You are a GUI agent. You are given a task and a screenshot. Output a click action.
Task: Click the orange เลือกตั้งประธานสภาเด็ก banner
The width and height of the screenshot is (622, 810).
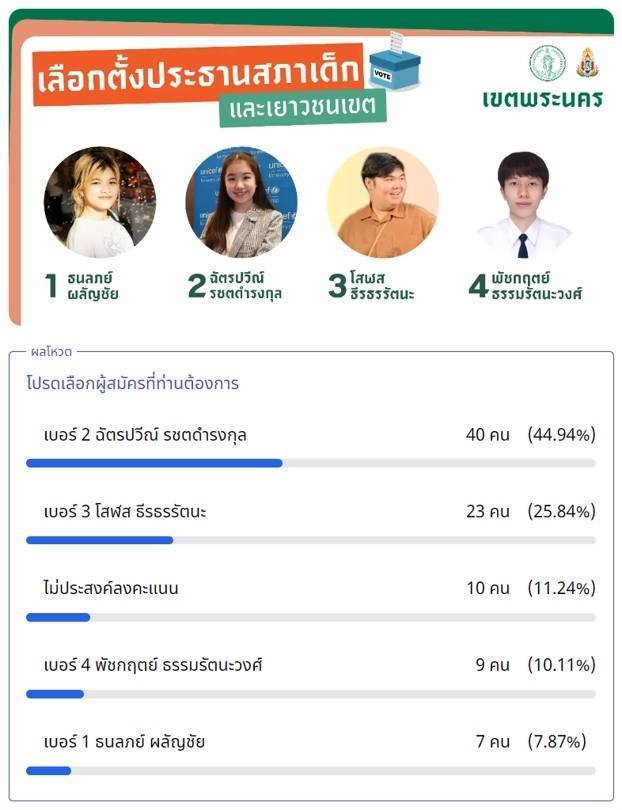(x=198, y=75)
